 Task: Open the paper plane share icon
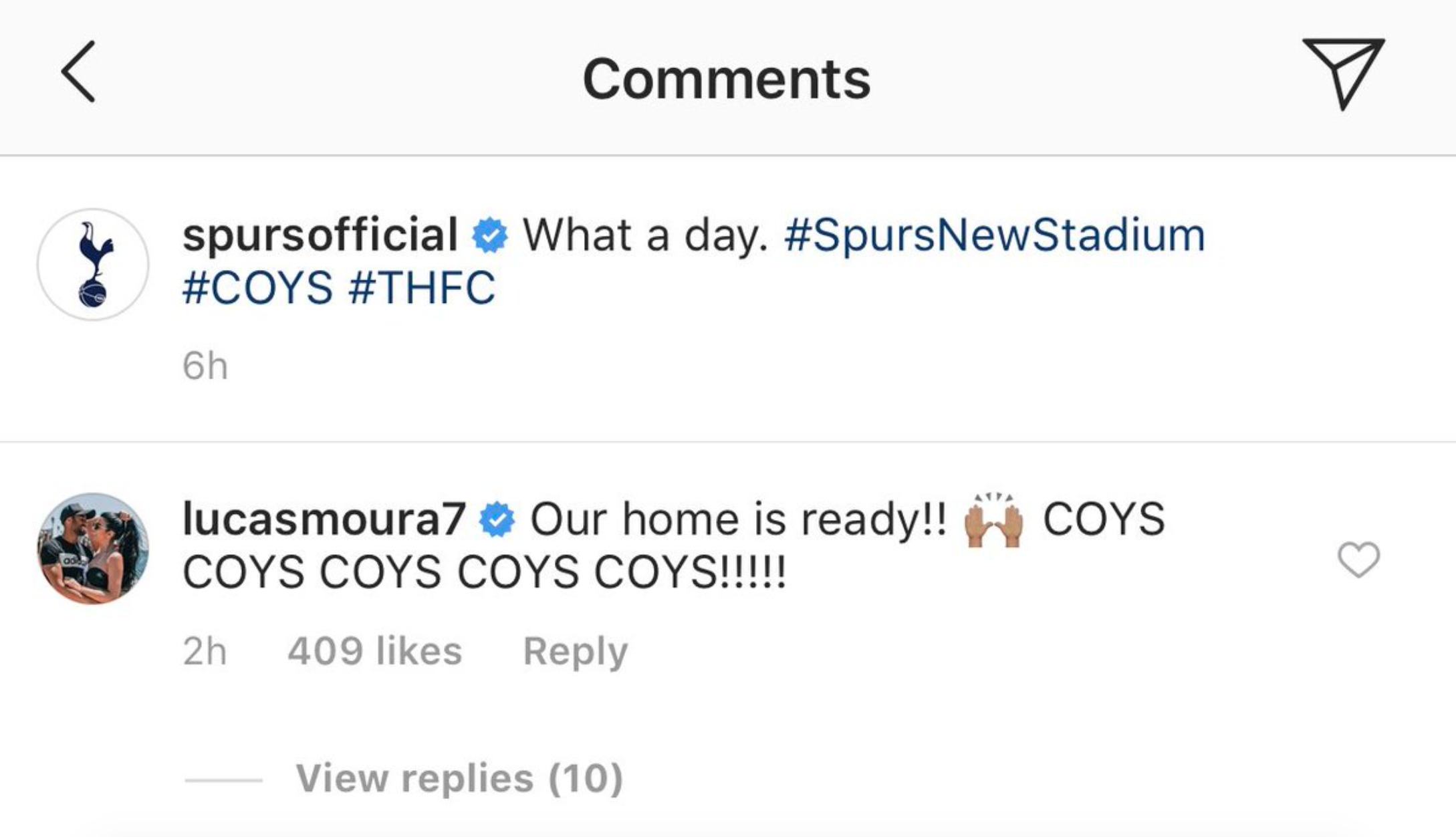[x=1342, y=72]
